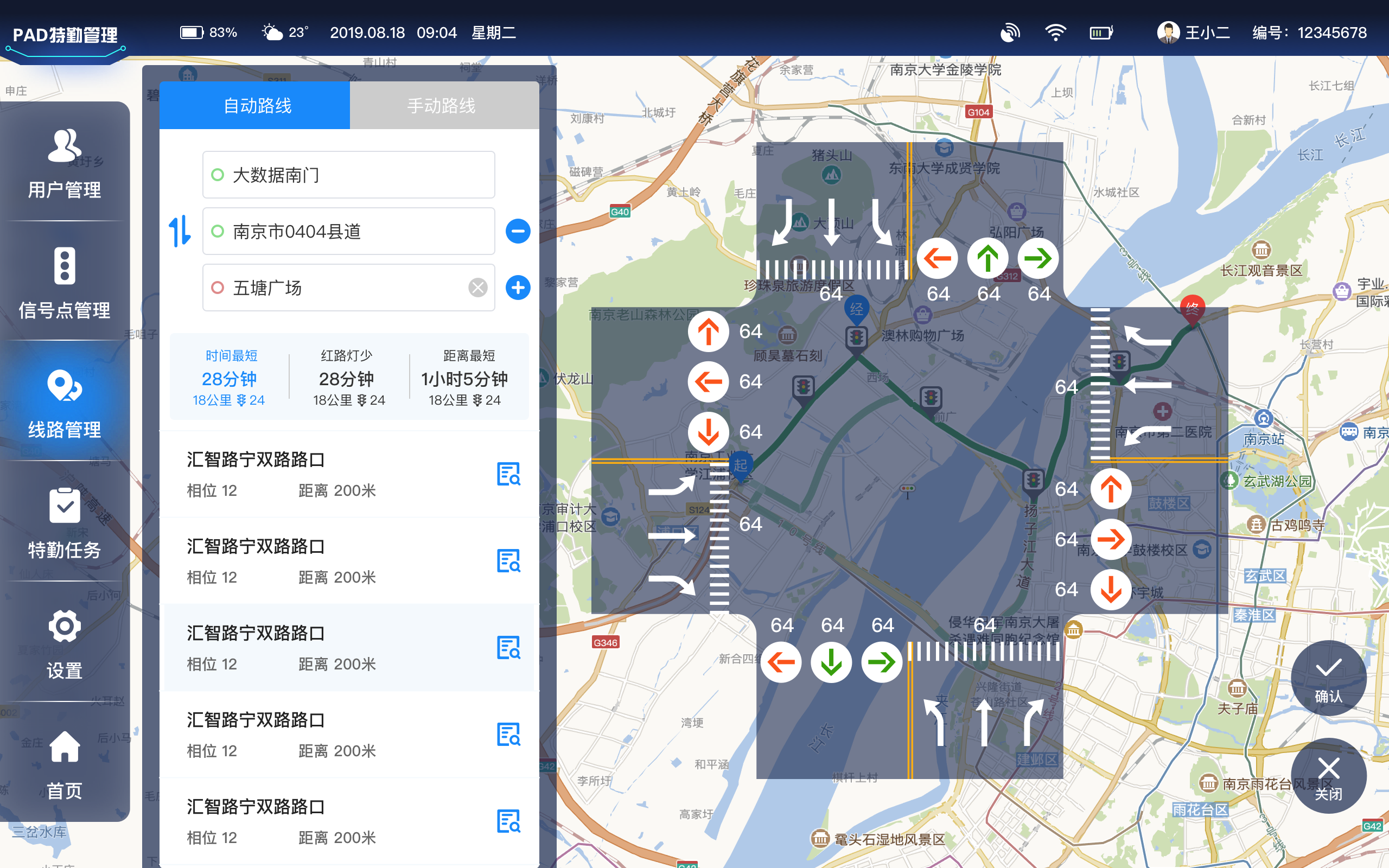This screenshot has height=868, width=1389.
Task: Click the device battery charging icon
Action: (1101, 33)
